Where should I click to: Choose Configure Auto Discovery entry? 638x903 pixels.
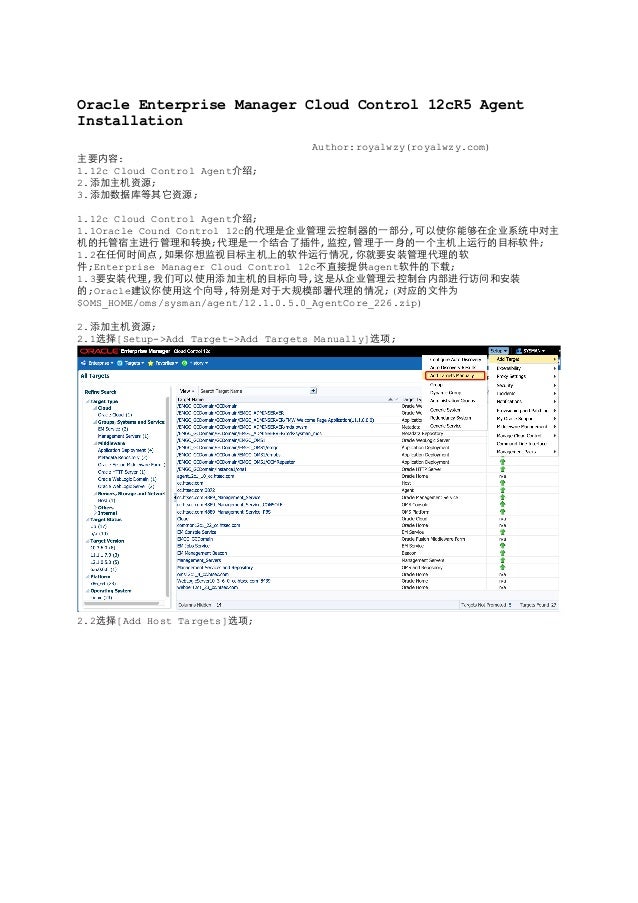(x=455, y=359)
